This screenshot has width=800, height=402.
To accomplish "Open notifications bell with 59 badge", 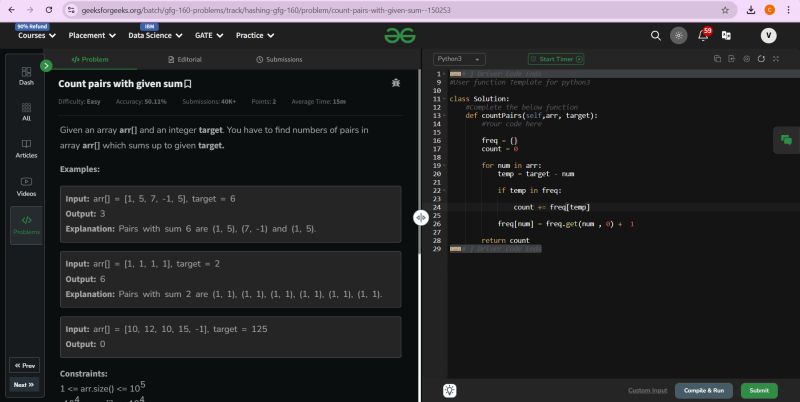I will [704, 34].
